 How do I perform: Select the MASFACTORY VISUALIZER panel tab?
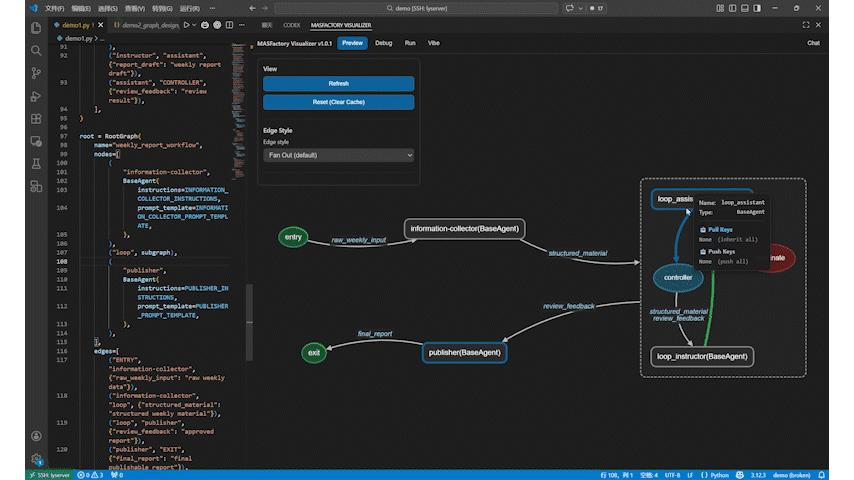(x=341, y=25)
